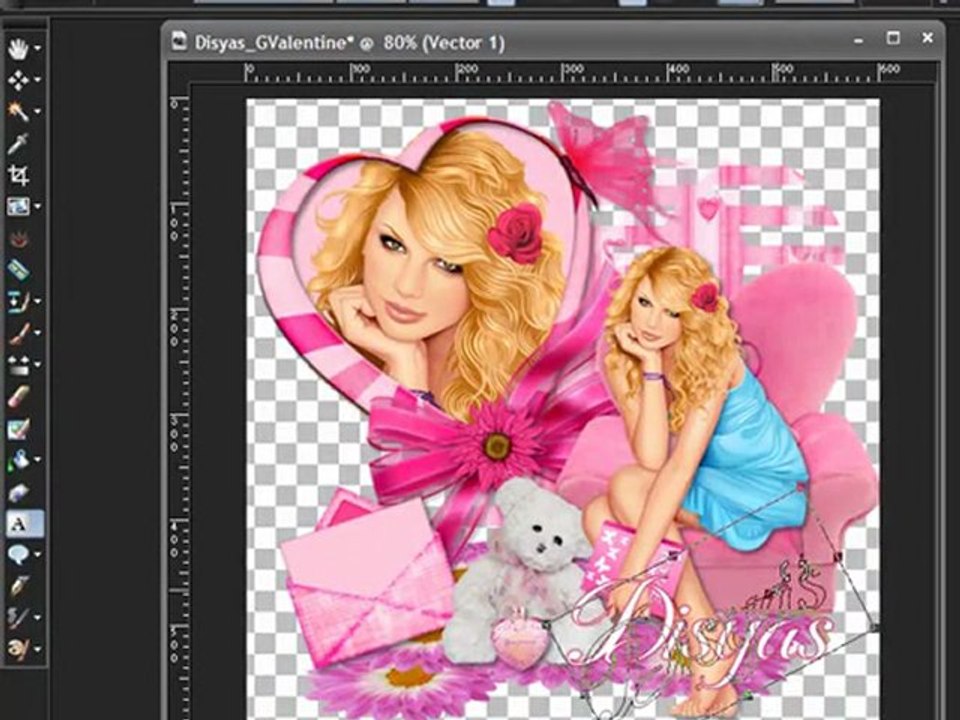Select the Magic Wand tool

[x=18, y=111]
